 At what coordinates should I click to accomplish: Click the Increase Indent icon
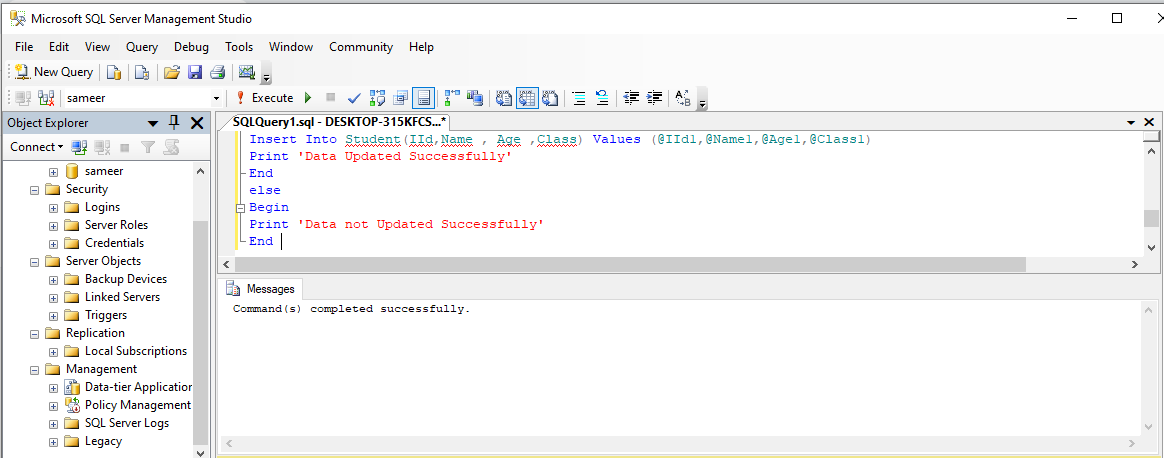654,98
